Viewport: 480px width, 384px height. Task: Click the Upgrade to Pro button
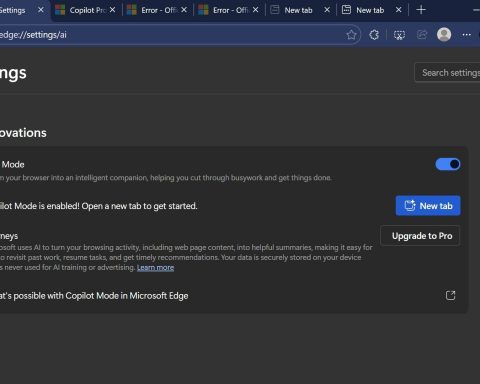pos(420,236)
